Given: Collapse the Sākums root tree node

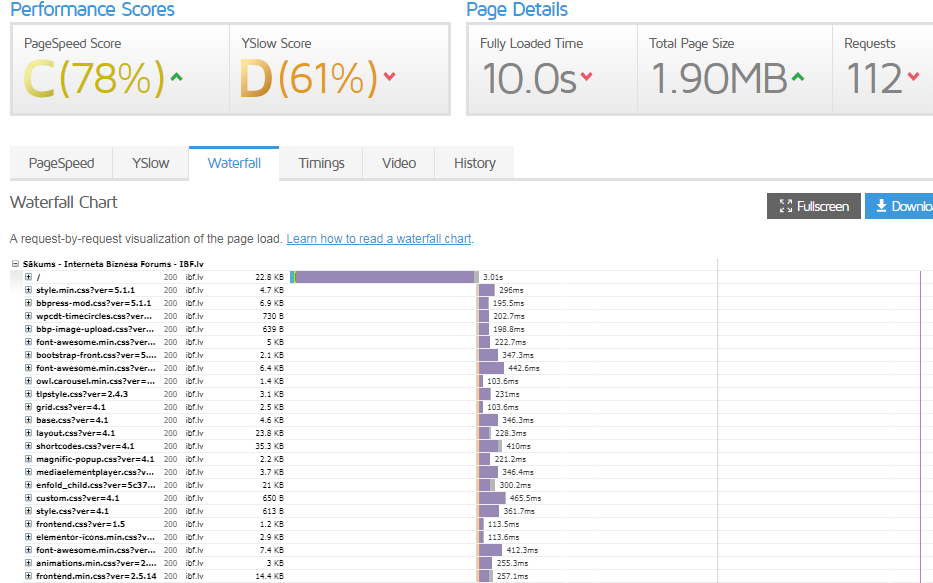Looking at the screenshot, I should point(15,264).
